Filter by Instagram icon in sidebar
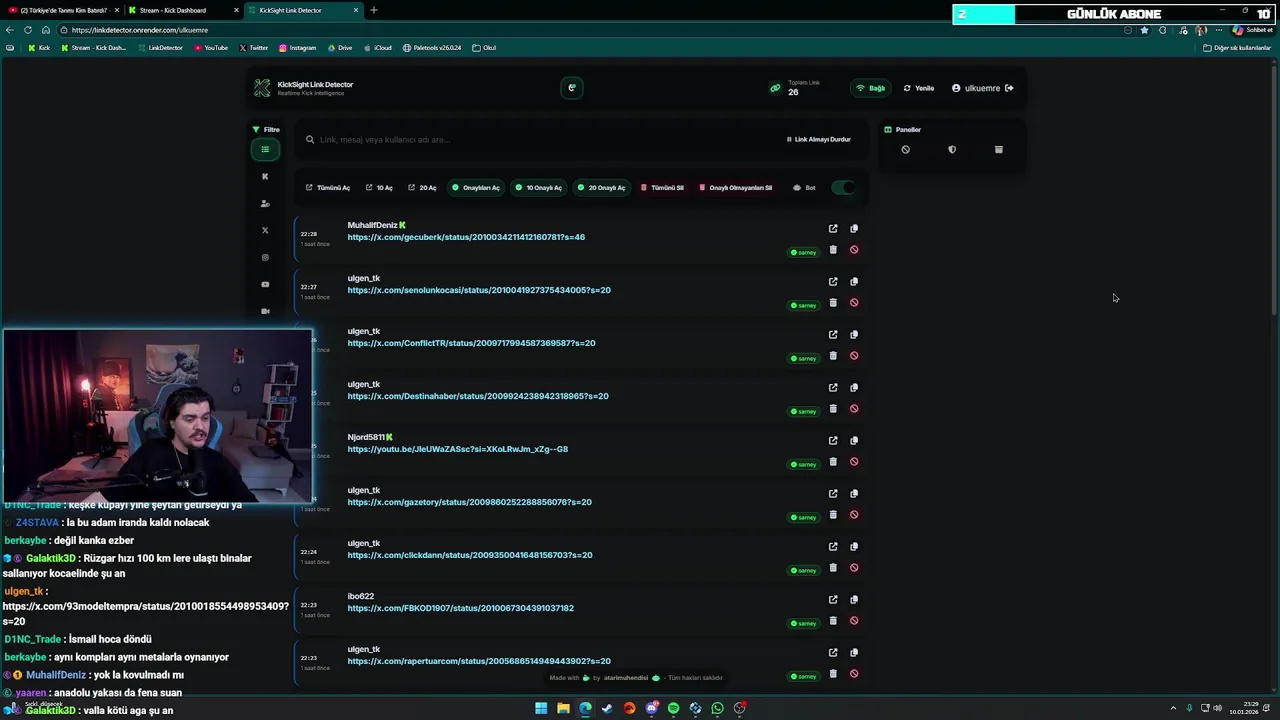Image resolution: width=1280 pixels, height=720 pixels. point(265,258)
